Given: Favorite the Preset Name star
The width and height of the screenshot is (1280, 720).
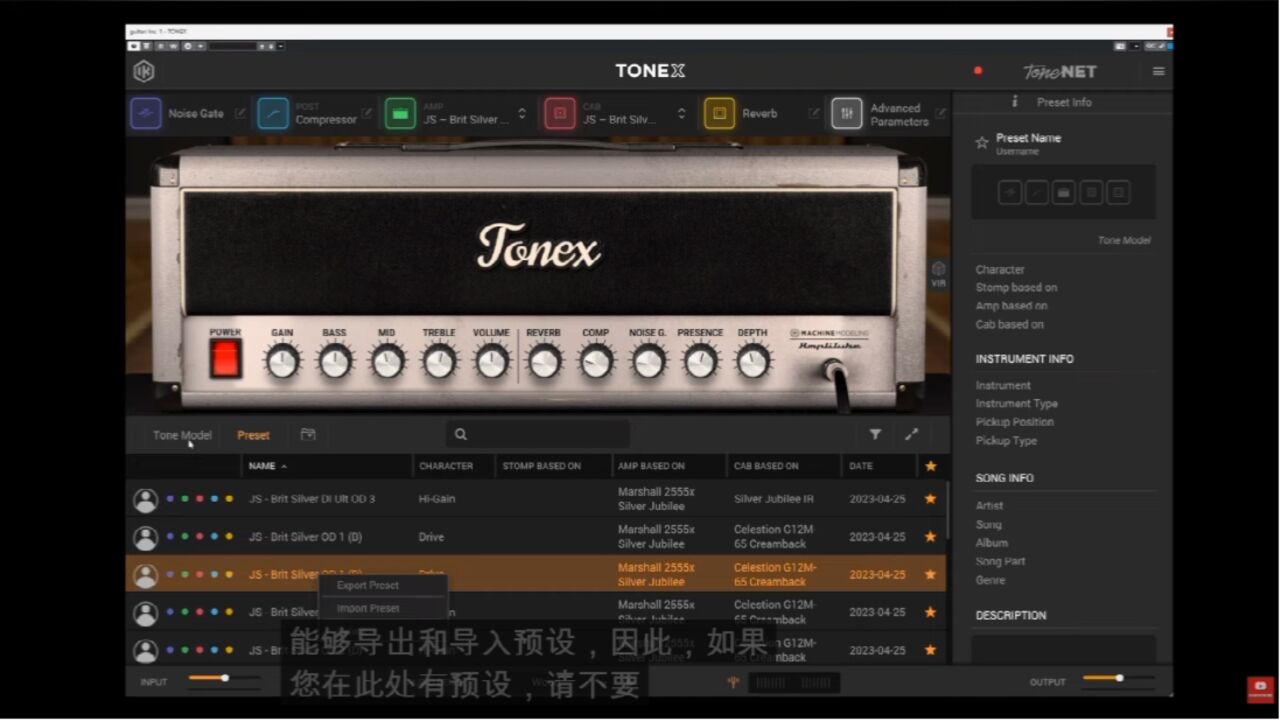Looking at the screenshot, I should (982, 143).
